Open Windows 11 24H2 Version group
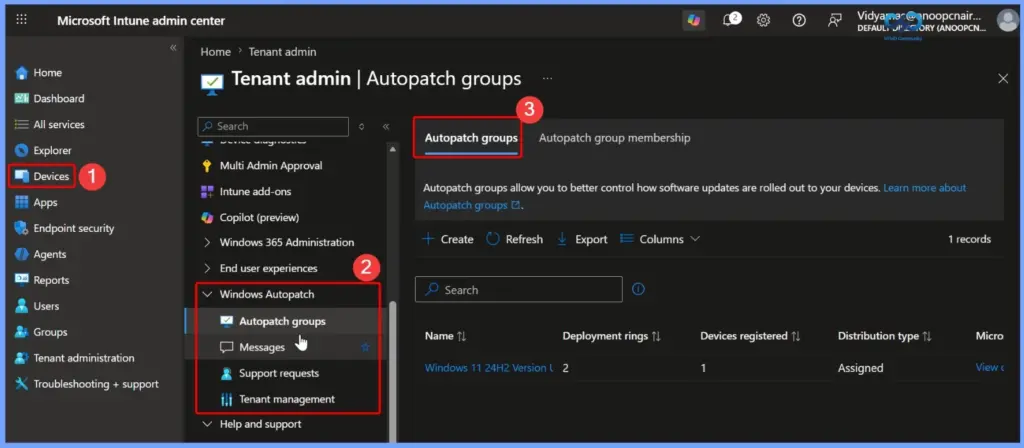Image resolution: width=1024 pixels, height=448 pixels. [488, 368]
